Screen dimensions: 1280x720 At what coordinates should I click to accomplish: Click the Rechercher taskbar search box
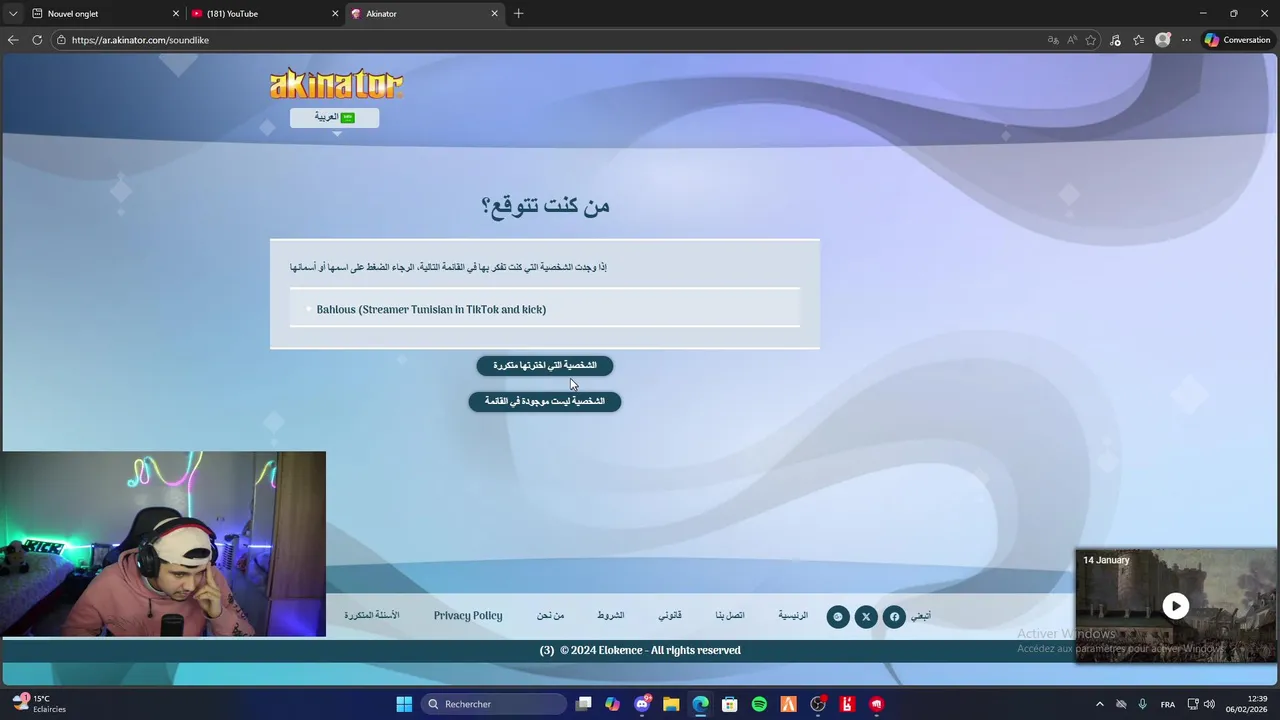[x=495, y=704]
